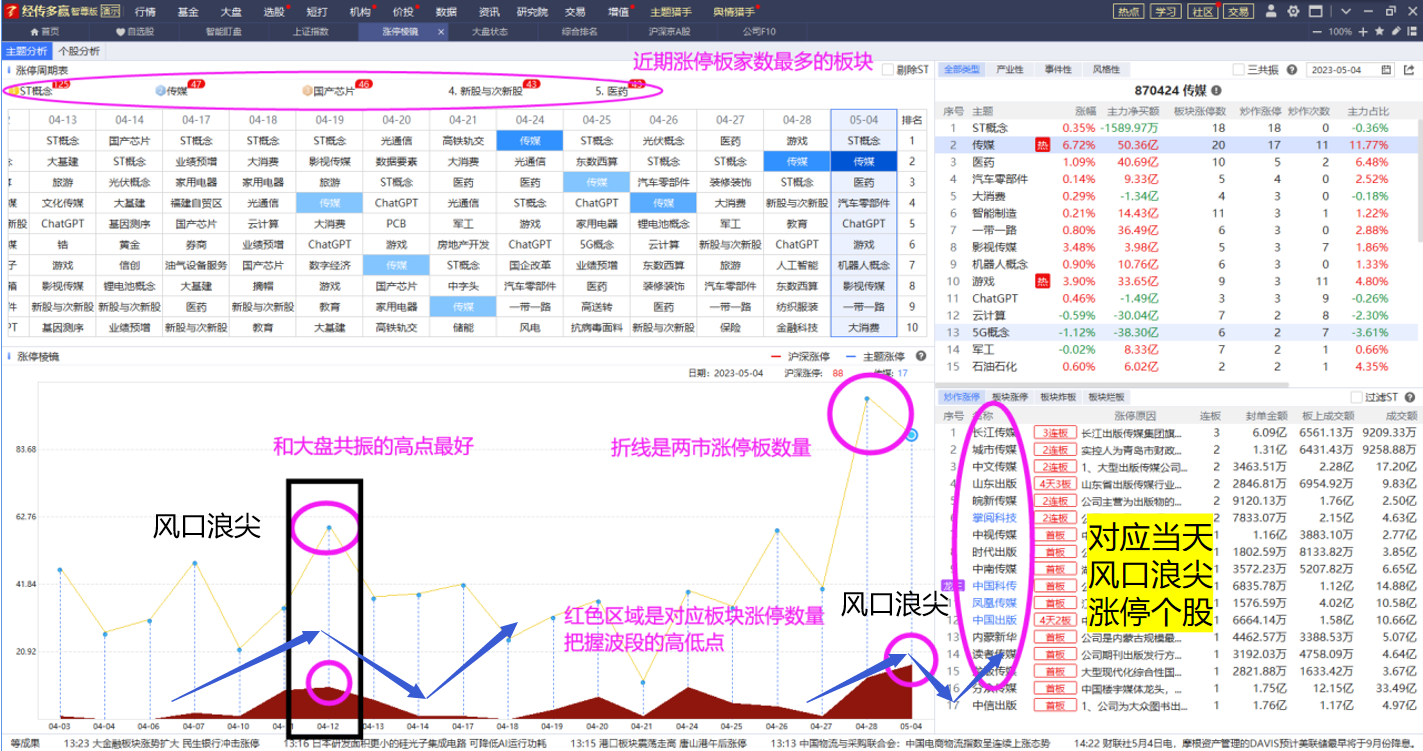The width and height of the screenshot is (1423, 751).
Task: Switch to 板块烂板 tab
Action: tap(1106, 397)
